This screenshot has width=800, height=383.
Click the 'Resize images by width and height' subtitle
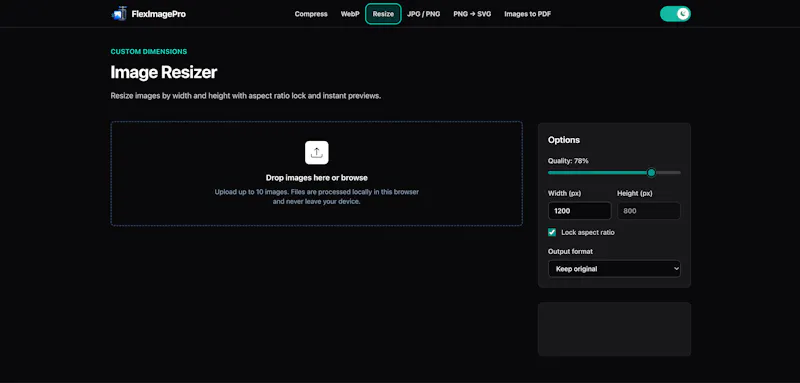pyautogui.click(x=246, y=95)
